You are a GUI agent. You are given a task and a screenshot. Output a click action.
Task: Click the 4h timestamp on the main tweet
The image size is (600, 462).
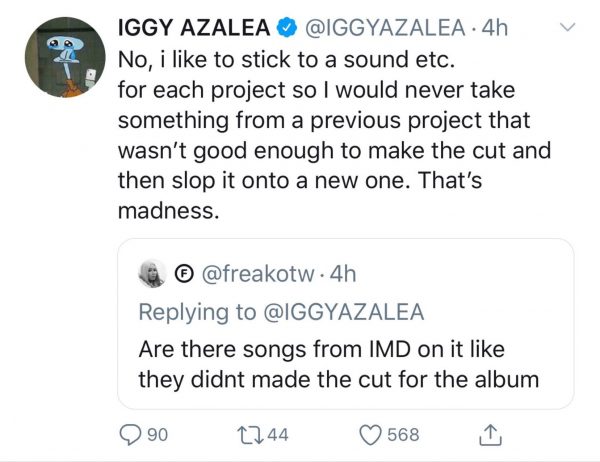click(494, 28)
